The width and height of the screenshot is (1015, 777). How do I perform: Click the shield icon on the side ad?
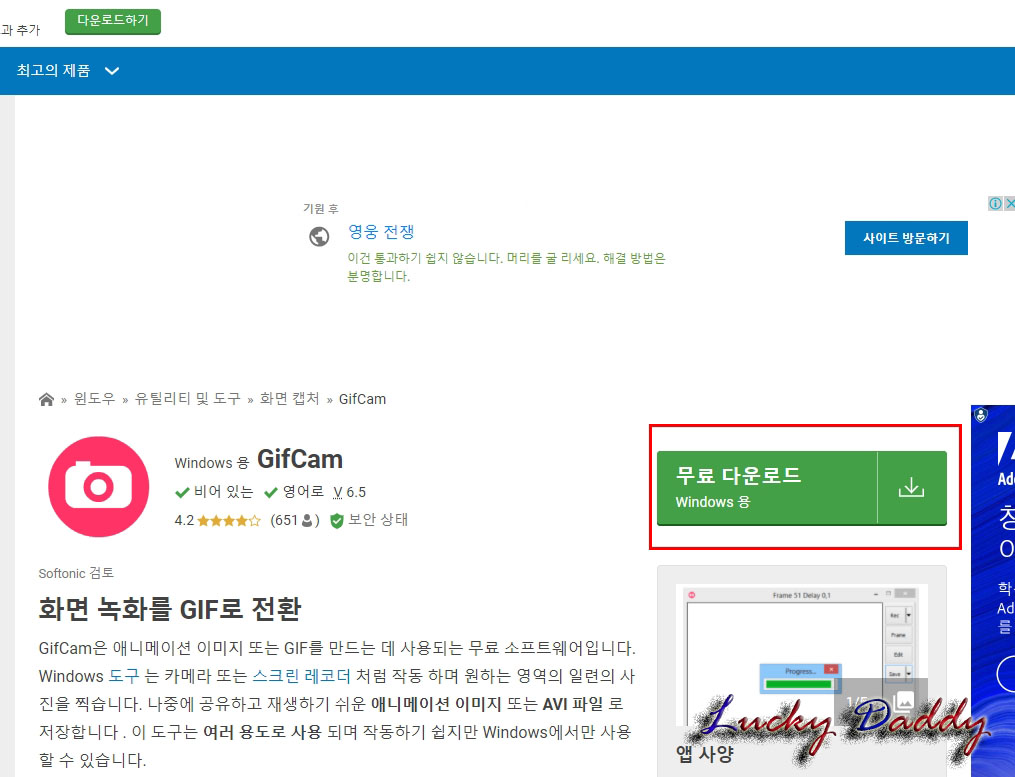(x=981, y=415)
